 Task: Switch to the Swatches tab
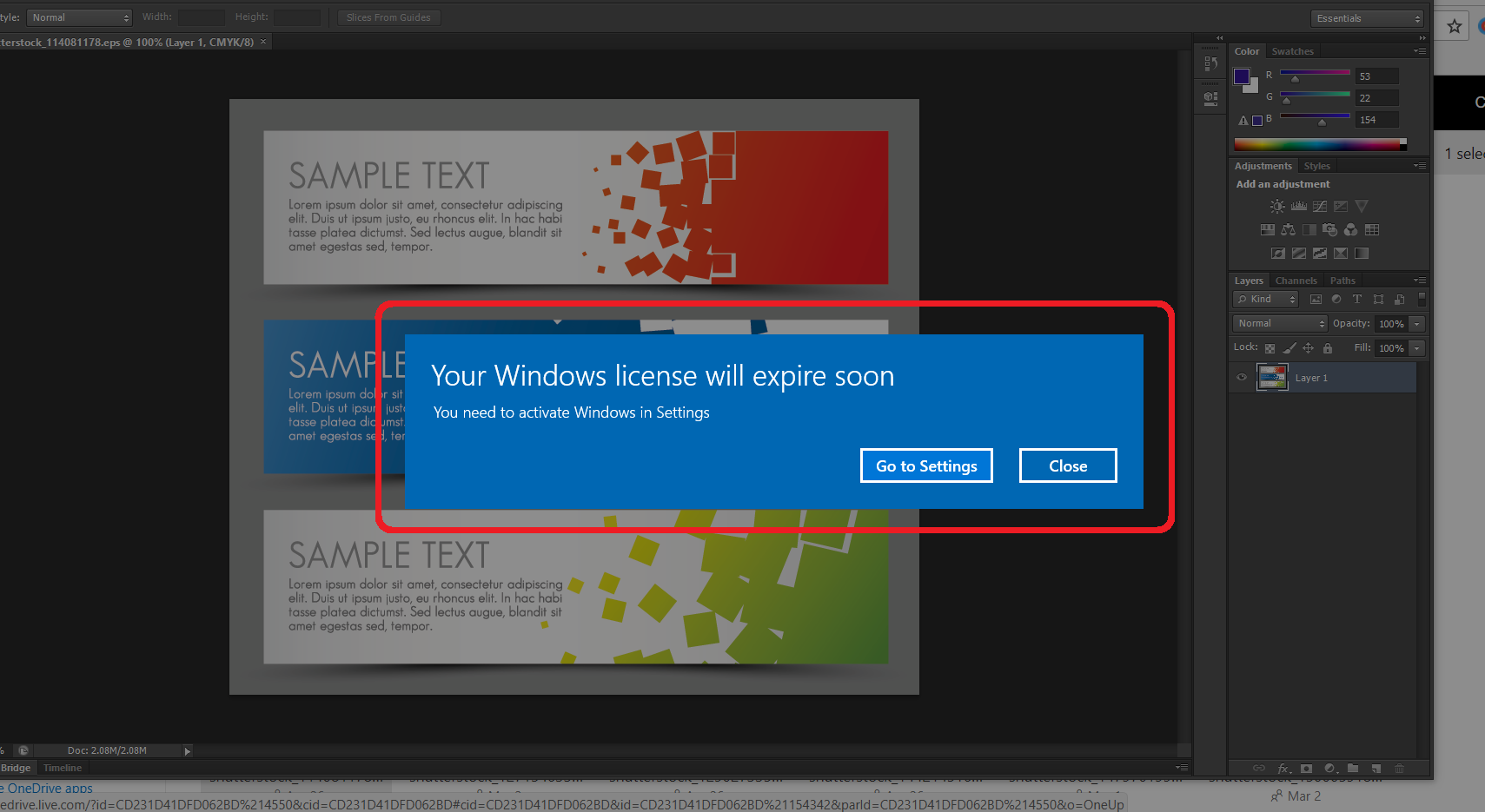pyautogui.click(x=1292, y=51)
